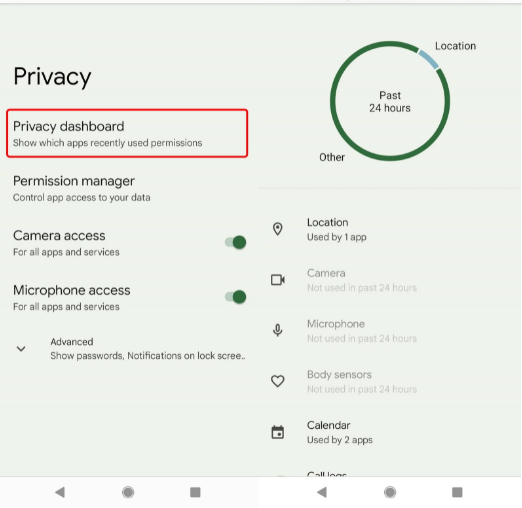Tap the Calendar icon

[x=277, y=432]
